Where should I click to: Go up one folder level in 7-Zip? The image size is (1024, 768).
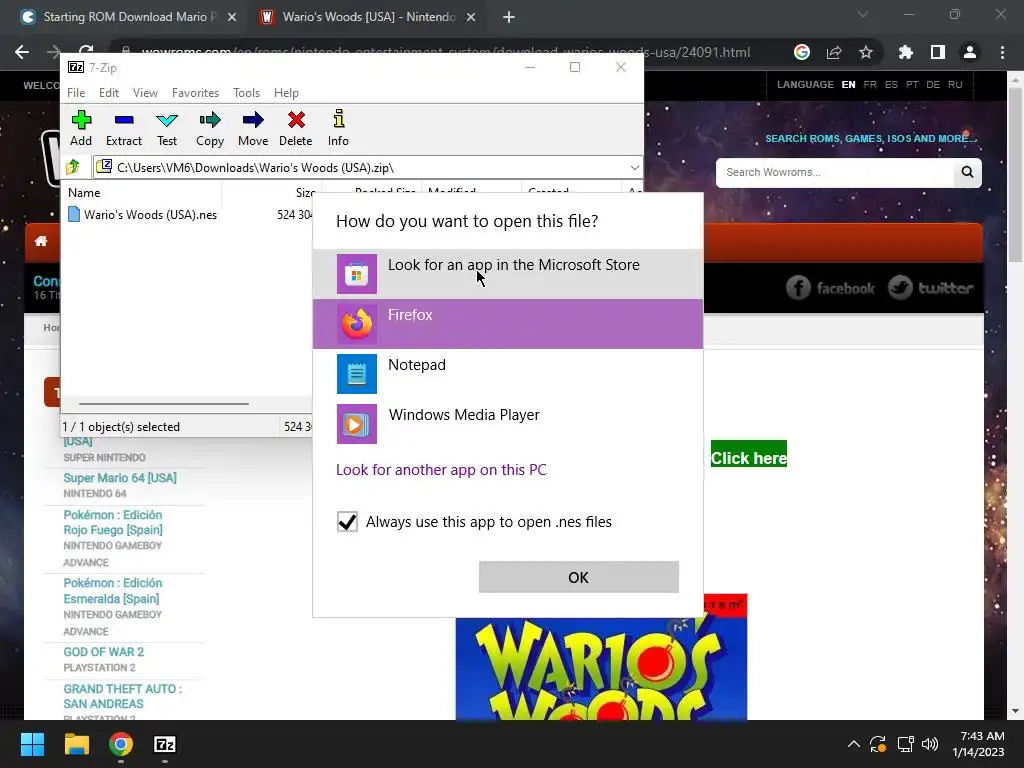(73, 167)
